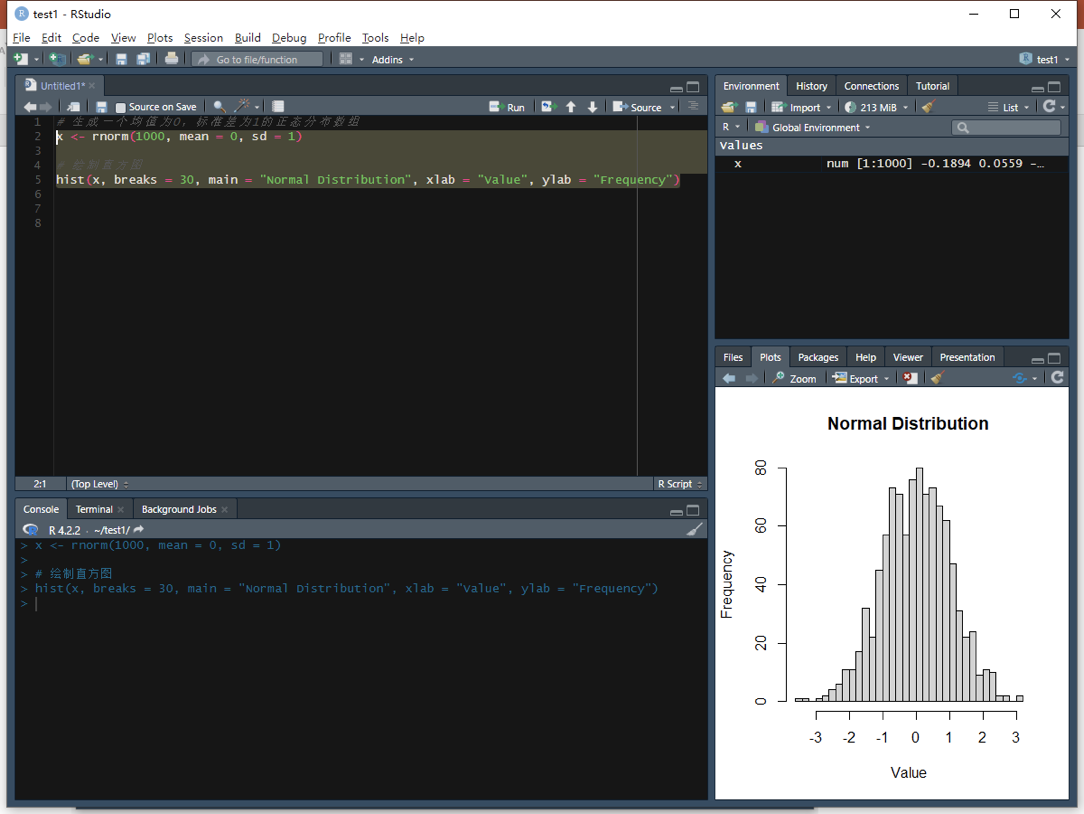Clear environment objects with broom icon

928,107
